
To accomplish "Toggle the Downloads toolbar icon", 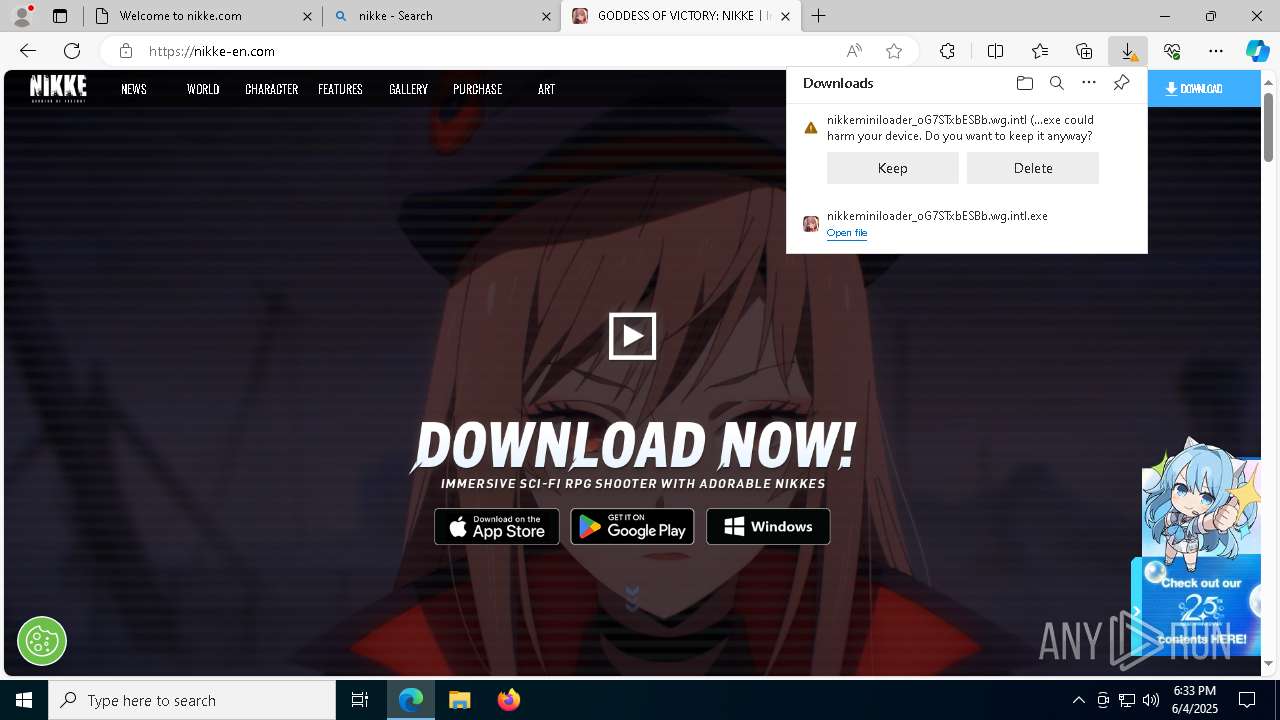I will (1128, 51).
